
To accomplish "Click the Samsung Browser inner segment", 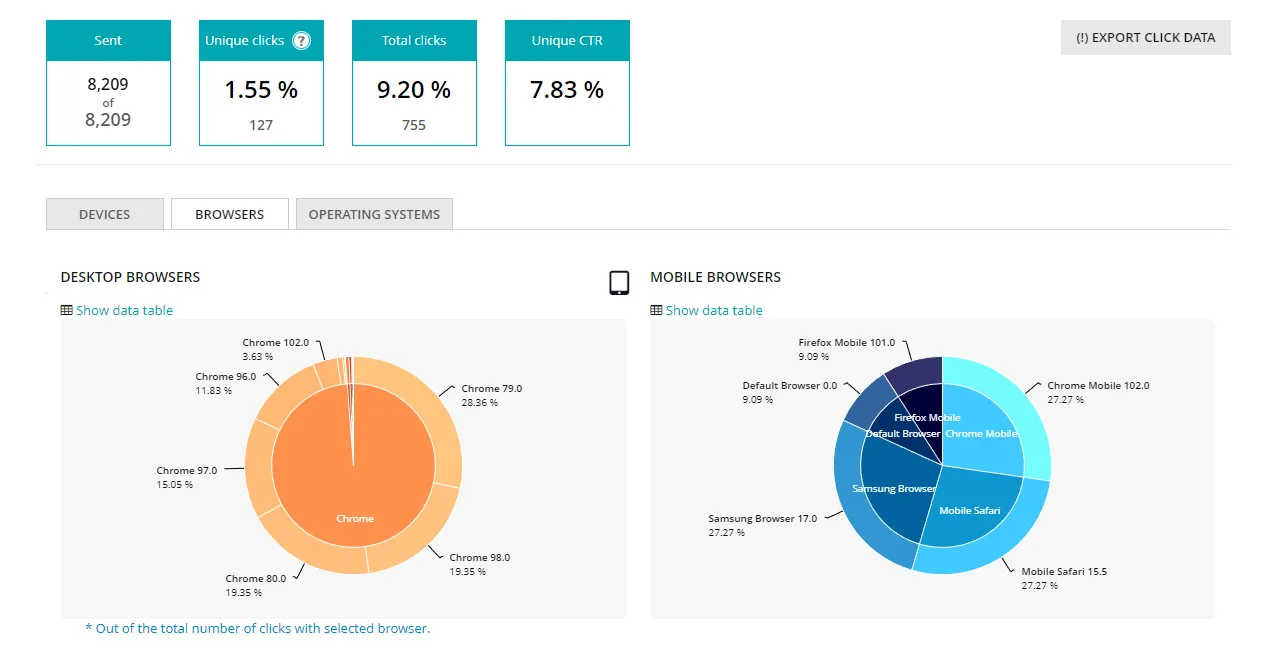I will pos(888,490).
